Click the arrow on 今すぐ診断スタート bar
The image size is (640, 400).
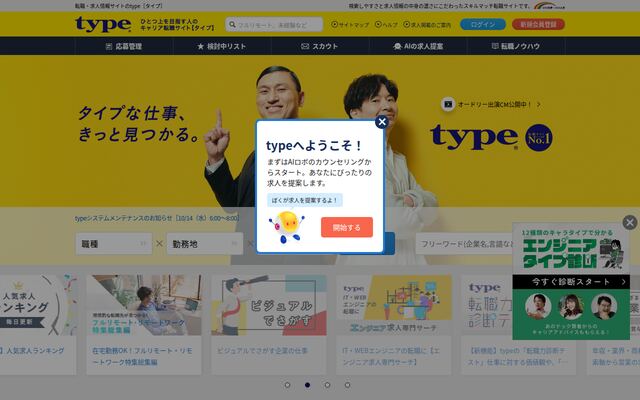[x=623, y=282]
